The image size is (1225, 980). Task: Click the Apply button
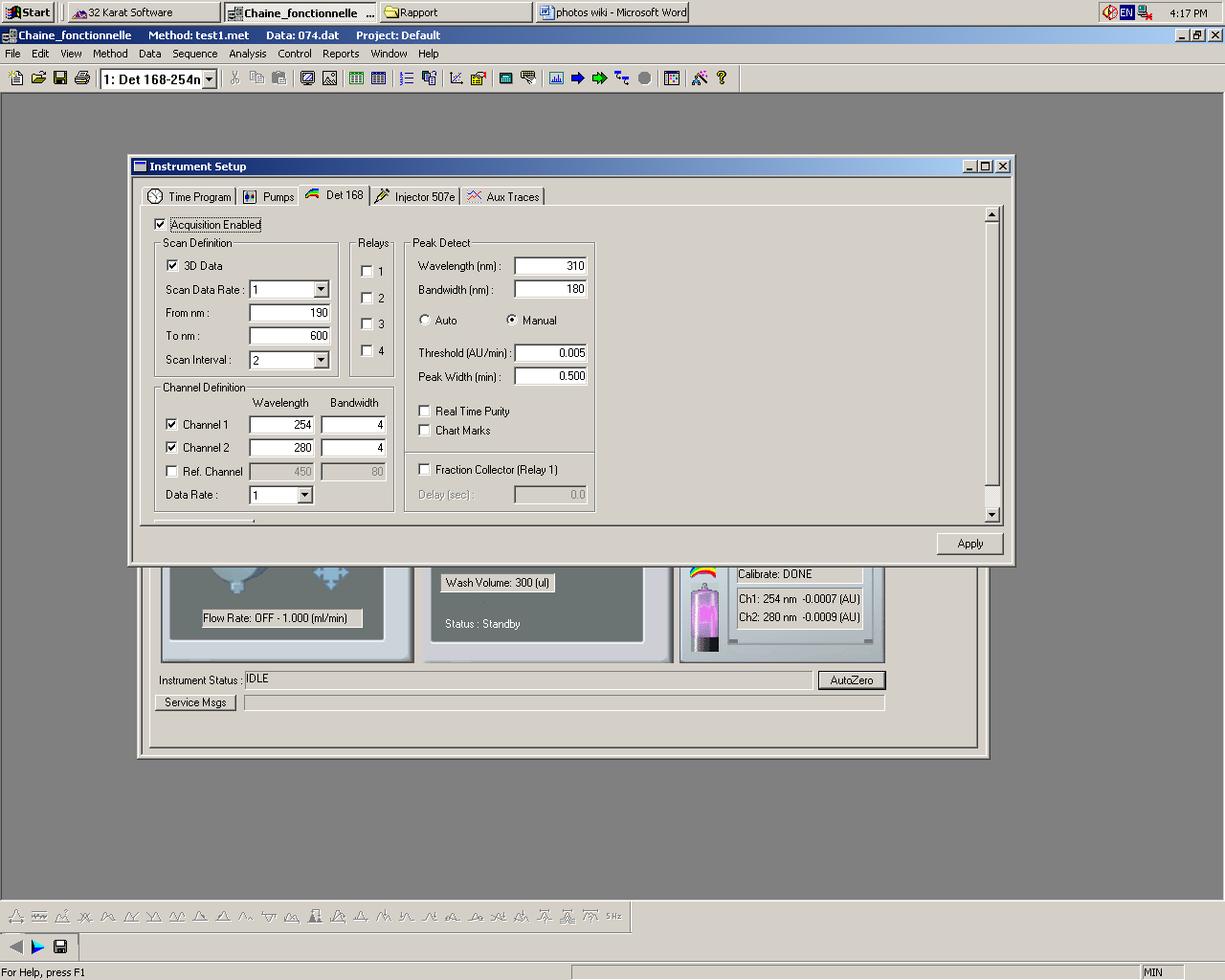point(969,544)
